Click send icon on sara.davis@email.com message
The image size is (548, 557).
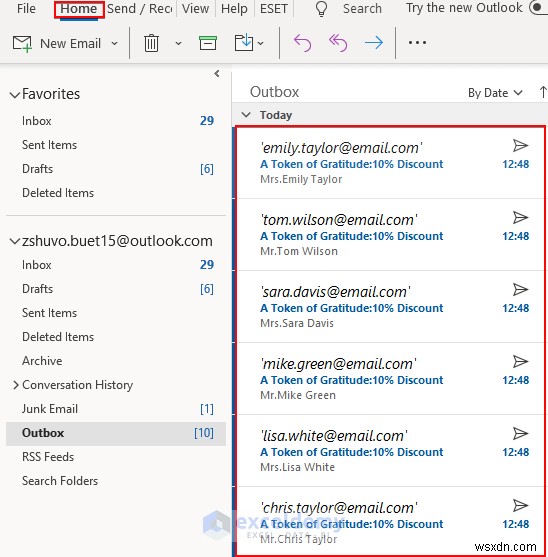click(x=521, y=290)
